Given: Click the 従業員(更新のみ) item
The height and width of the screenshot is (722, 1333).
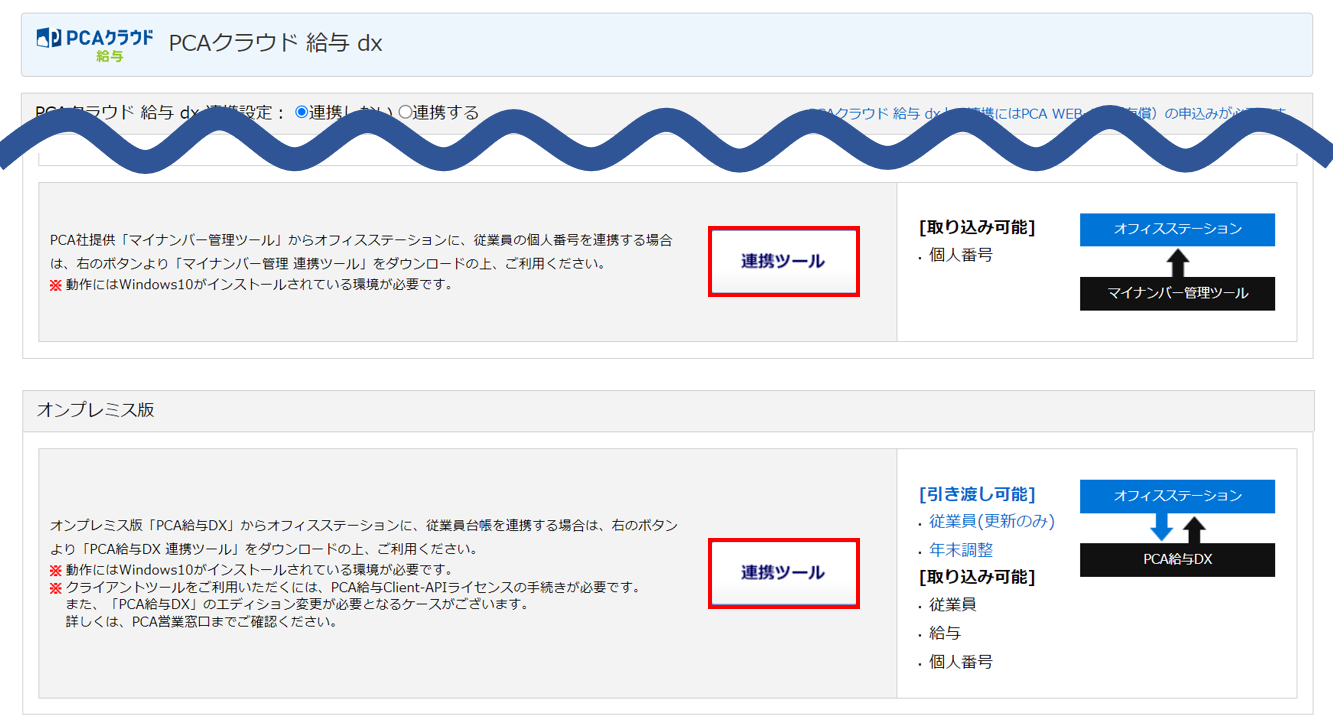Looking at the screenshot, I should click(992, 521).
